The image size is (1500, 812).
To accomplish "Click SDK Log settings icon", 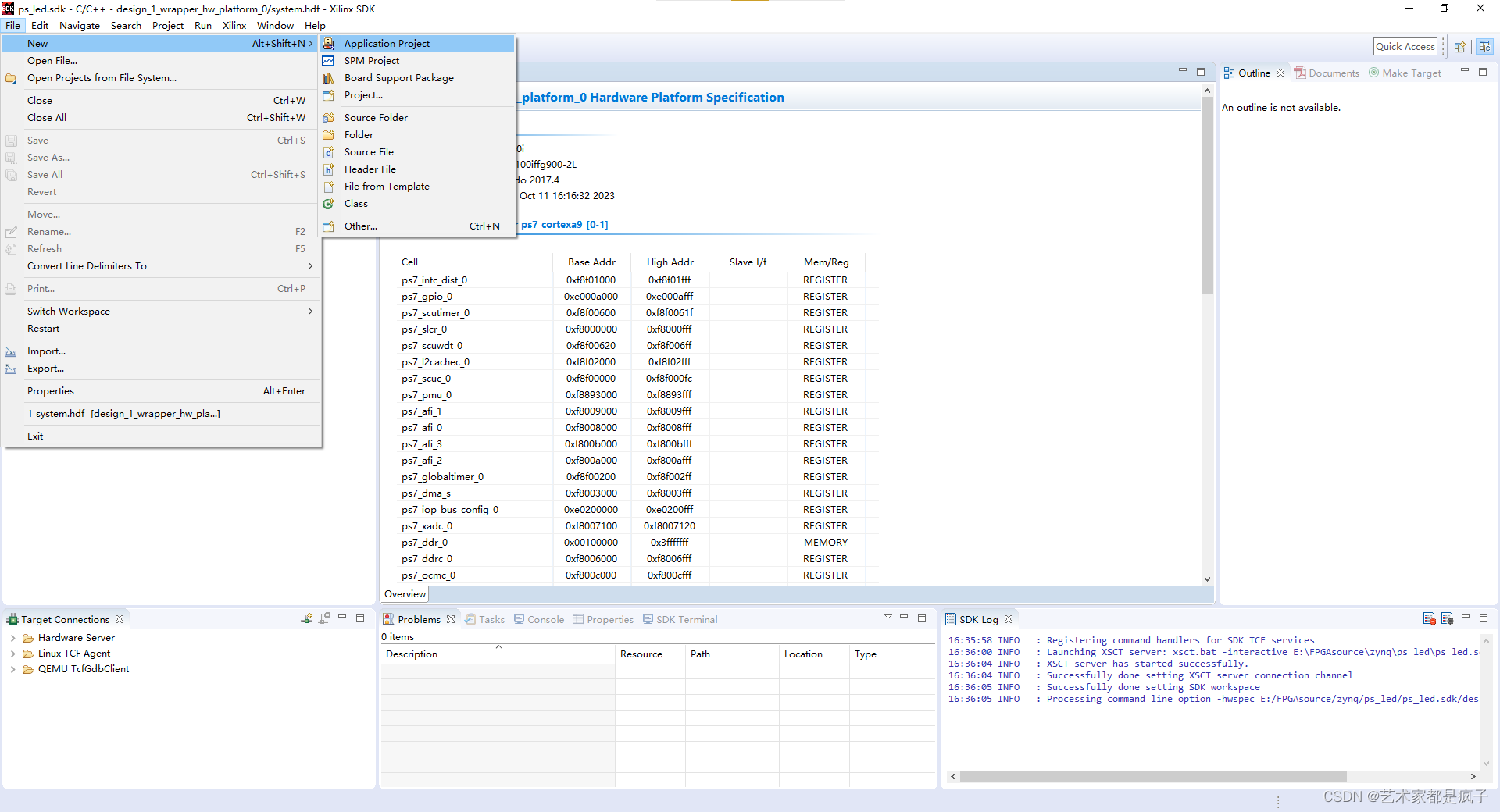I will [x=1448, y=618].
